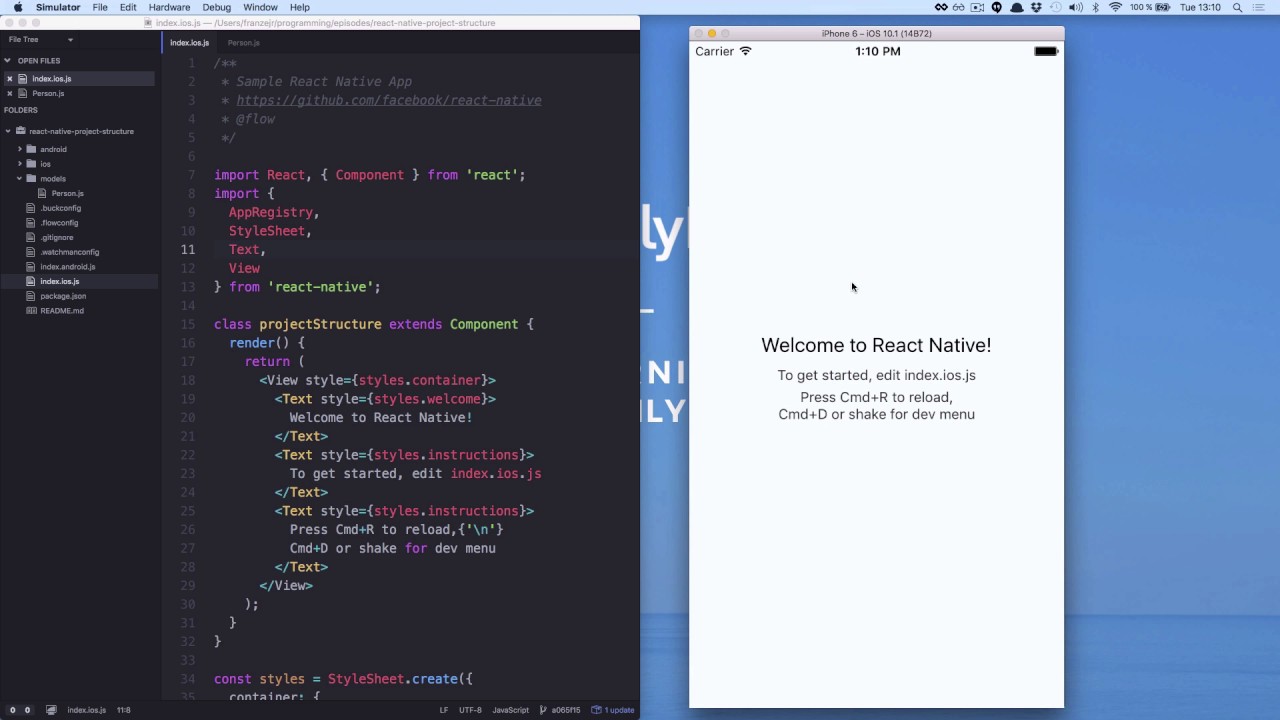Collapse the models folder
The width and height of the screenshot is (1280, 720).
pos(20,179)
